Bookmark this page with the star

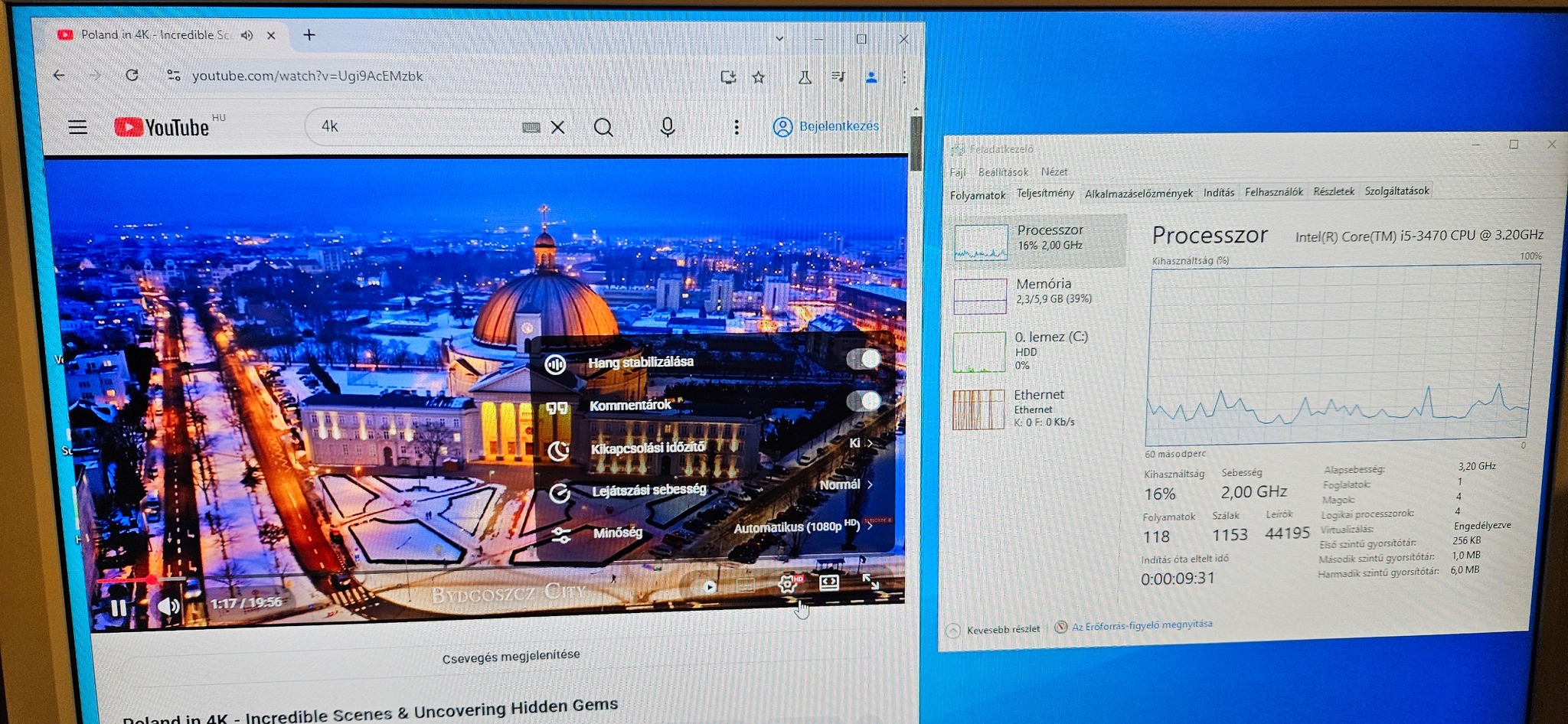(x=759, y=77)
